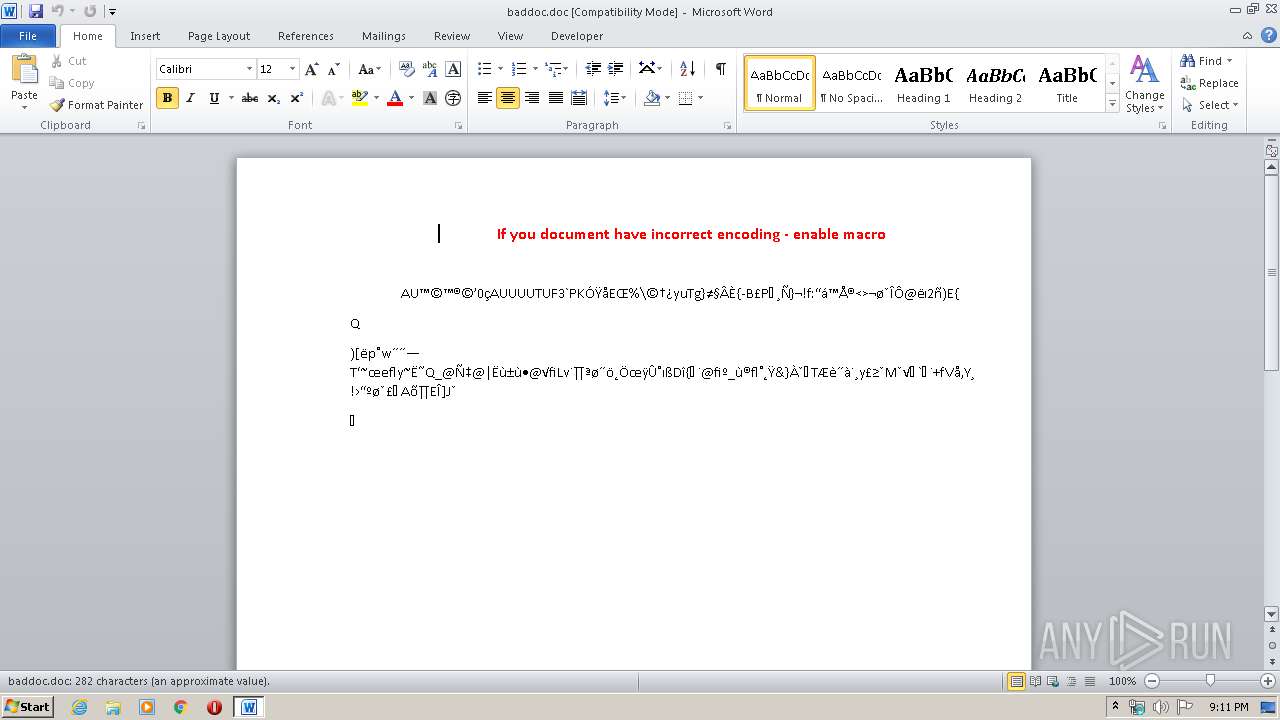The width and height of the screenshot is (1280, 720).
Task: Click Find in Editing group
Action: point(1206,61)
